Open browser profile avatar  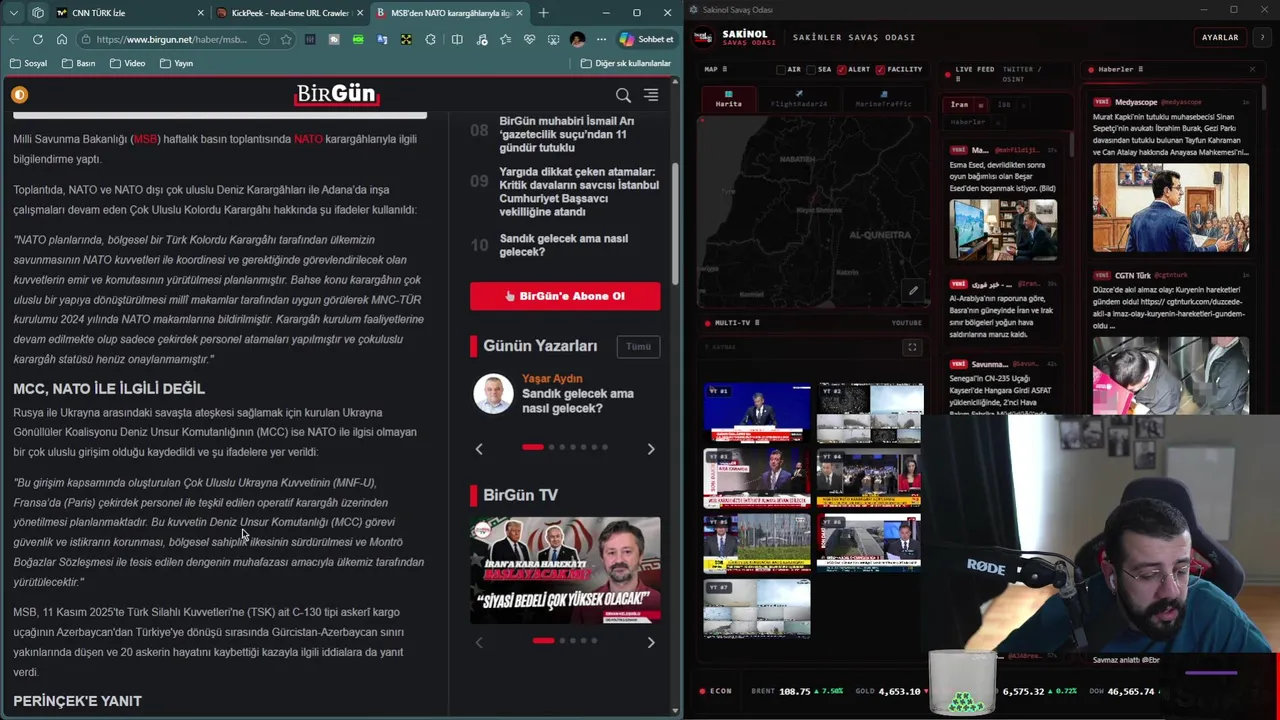[577, 39]
